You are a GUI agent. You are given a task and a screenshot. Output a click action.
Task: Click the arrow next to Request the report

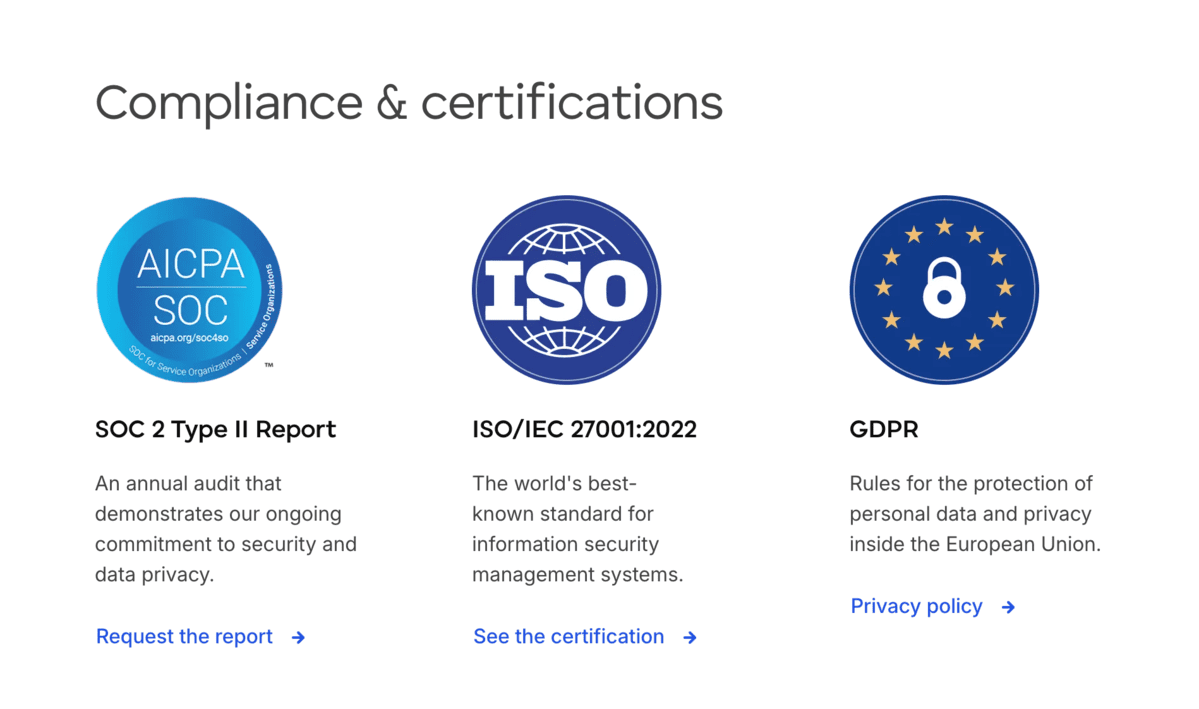[298, 637]
